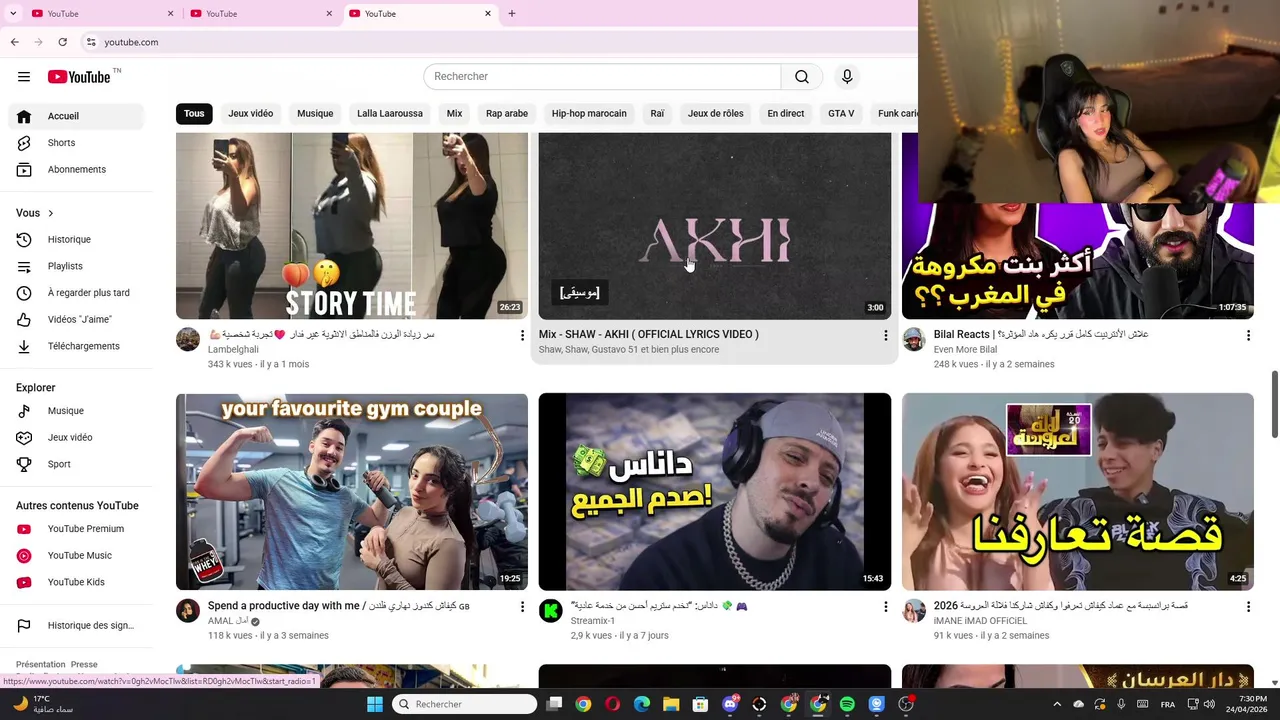Select the Raï filter chip
The image size is (1280, 720).
657,114
